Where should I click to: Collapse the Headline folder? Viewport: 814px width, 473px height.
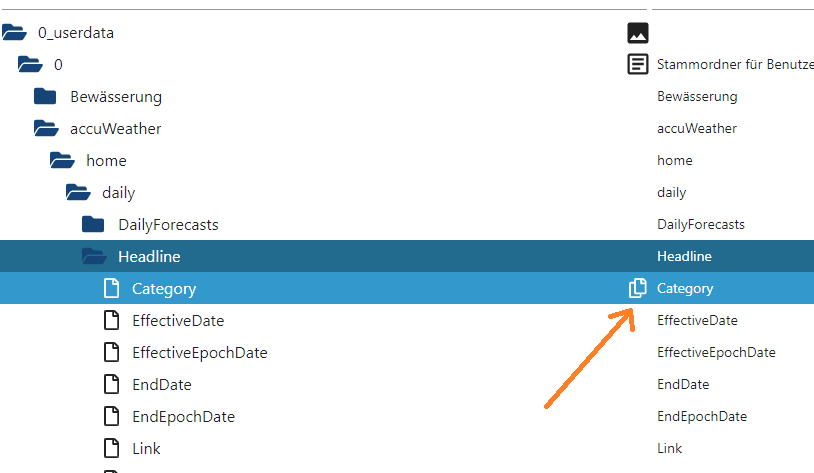click(x=94, y=256)
